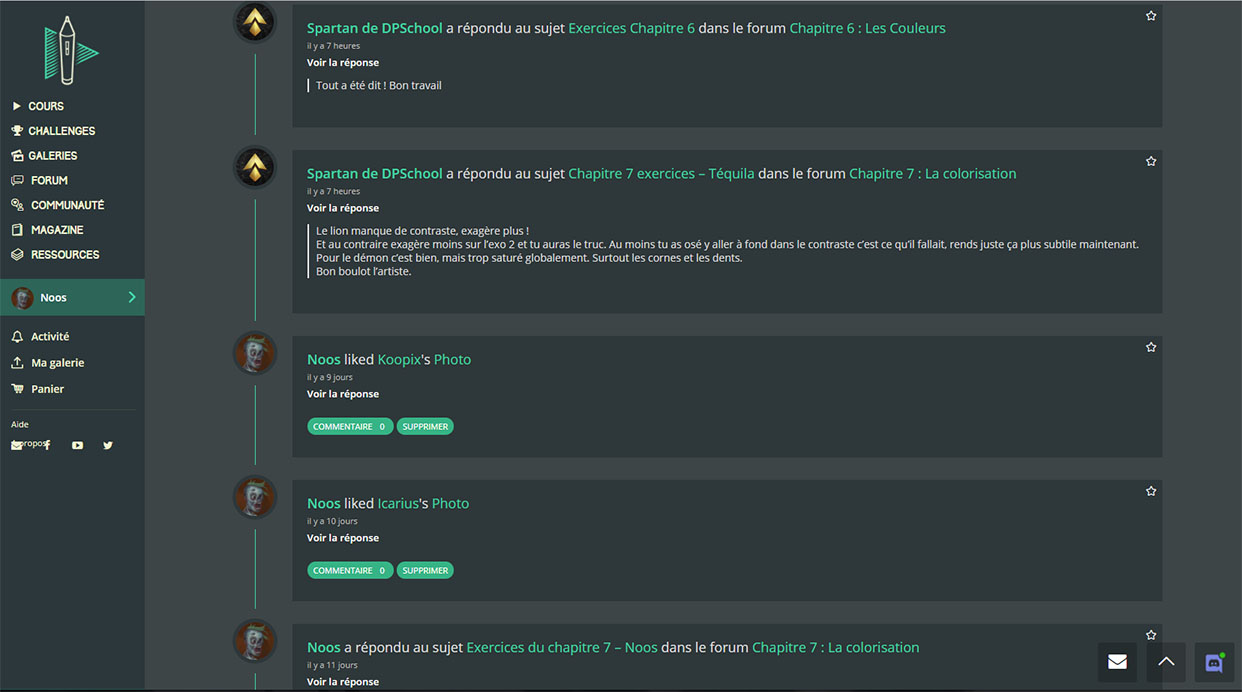
Task: Open the Exercices Chapitre 6 topic link
Action: pyautogui.click(x=631, y=28)
